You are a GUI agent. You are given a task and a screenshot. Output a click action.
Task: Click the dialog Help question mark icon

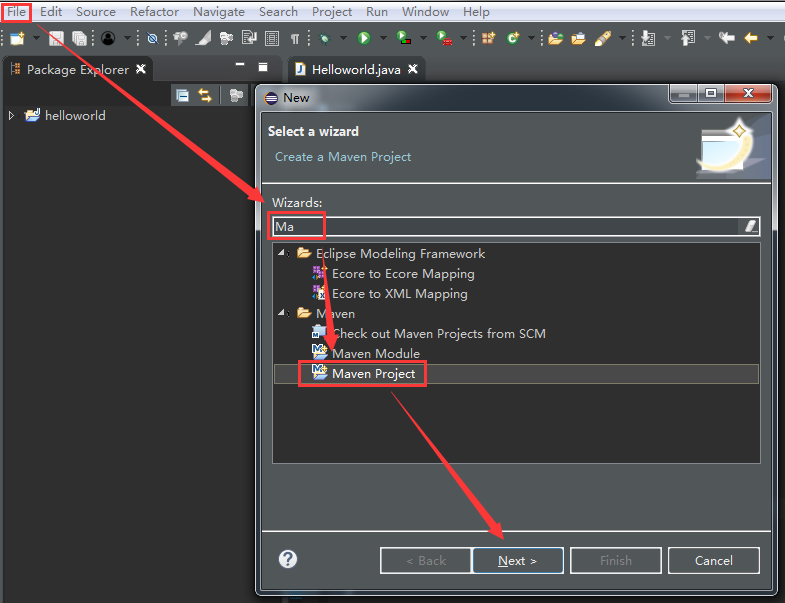pyautogui.click(x=288, y=559)
